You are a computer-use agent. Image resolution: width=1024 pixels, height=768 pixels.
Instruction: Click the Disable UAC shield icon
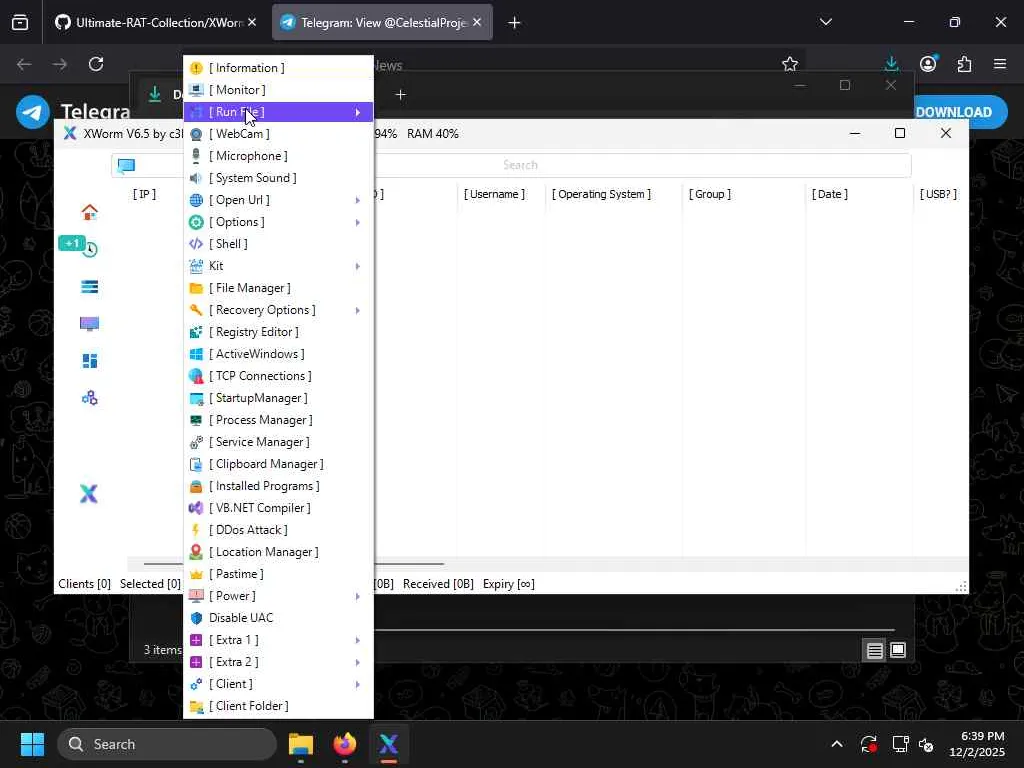click(196, 618)
